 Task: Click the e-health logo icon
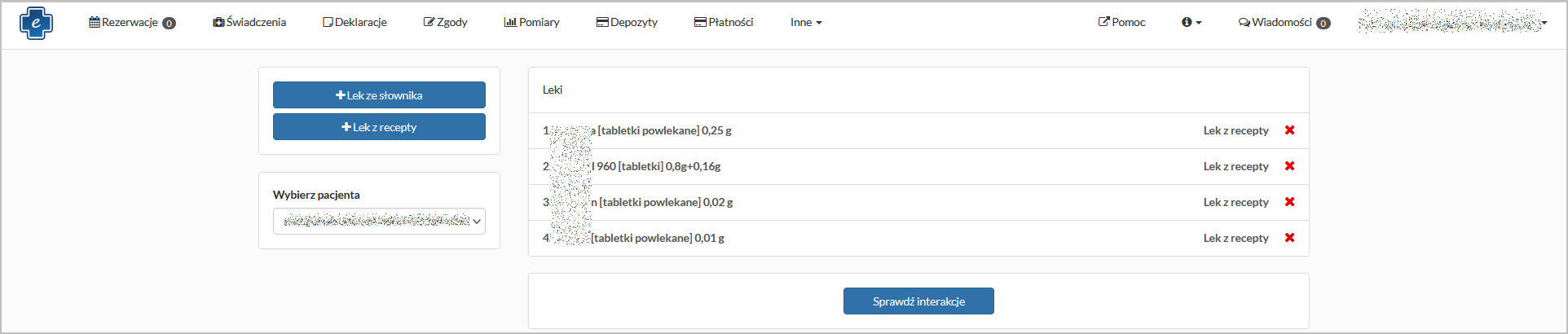tap(36, 23)
